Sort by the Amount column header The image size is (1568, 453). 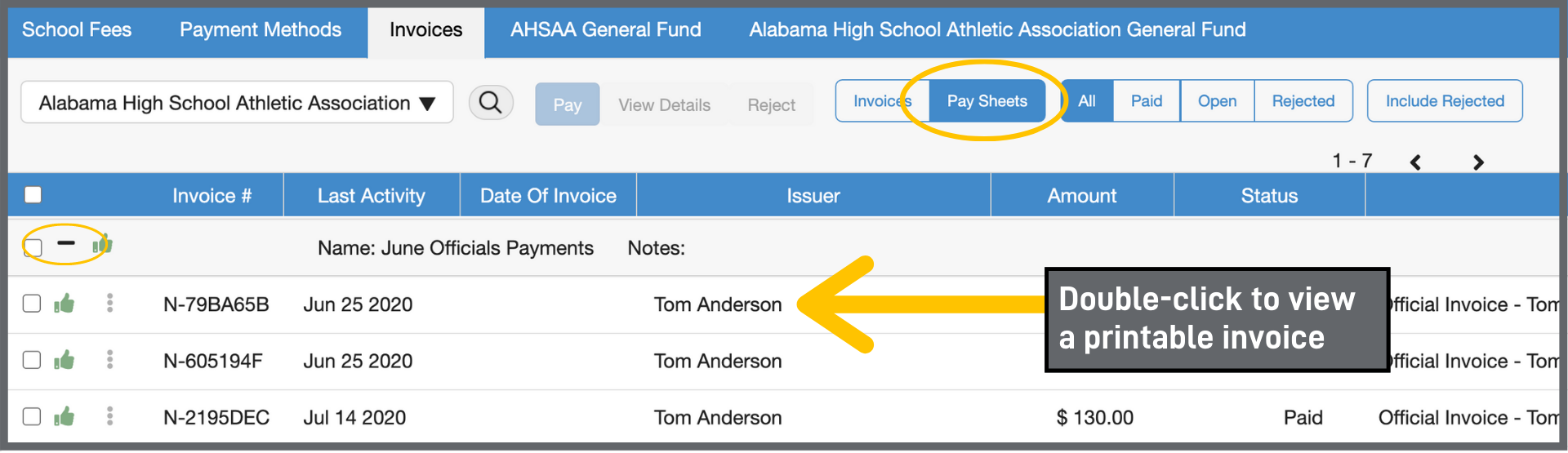[x=1081, y=196]
